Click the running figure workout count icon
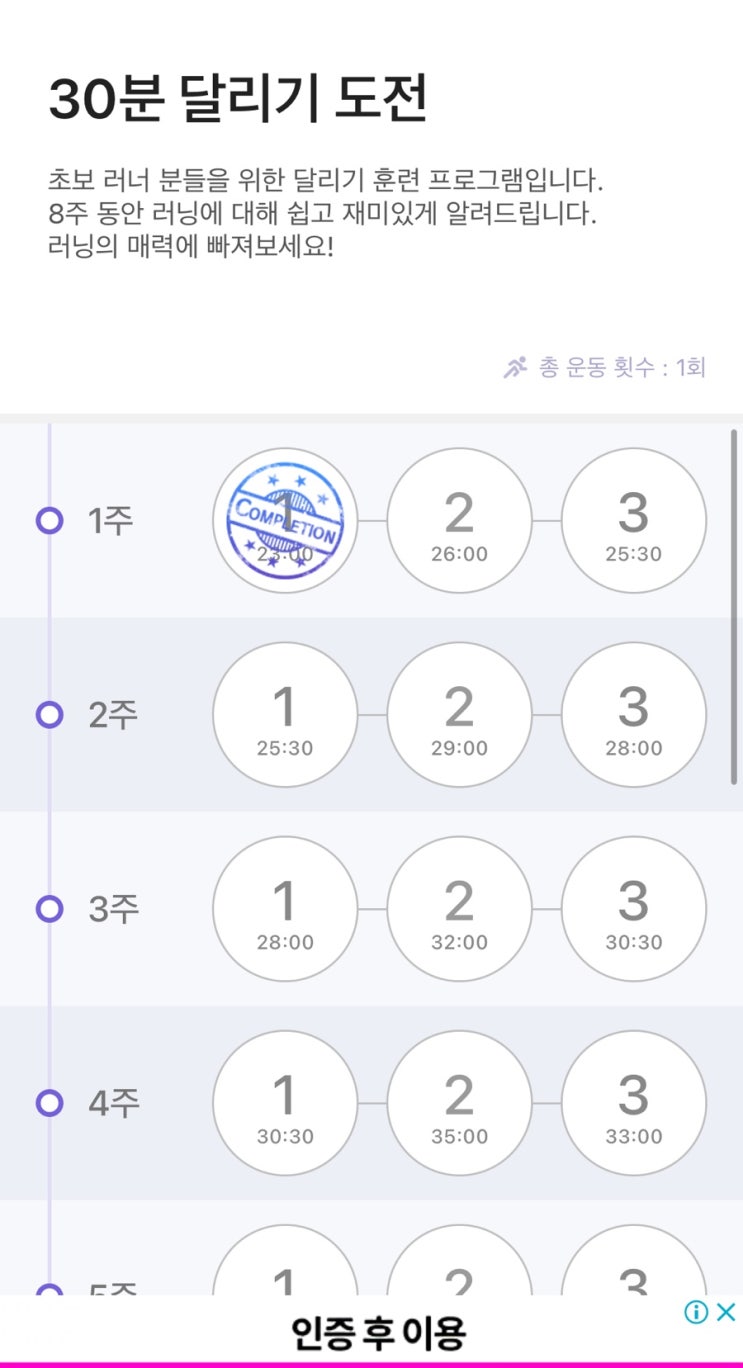Screen dimensions: 743x1368 515,367
